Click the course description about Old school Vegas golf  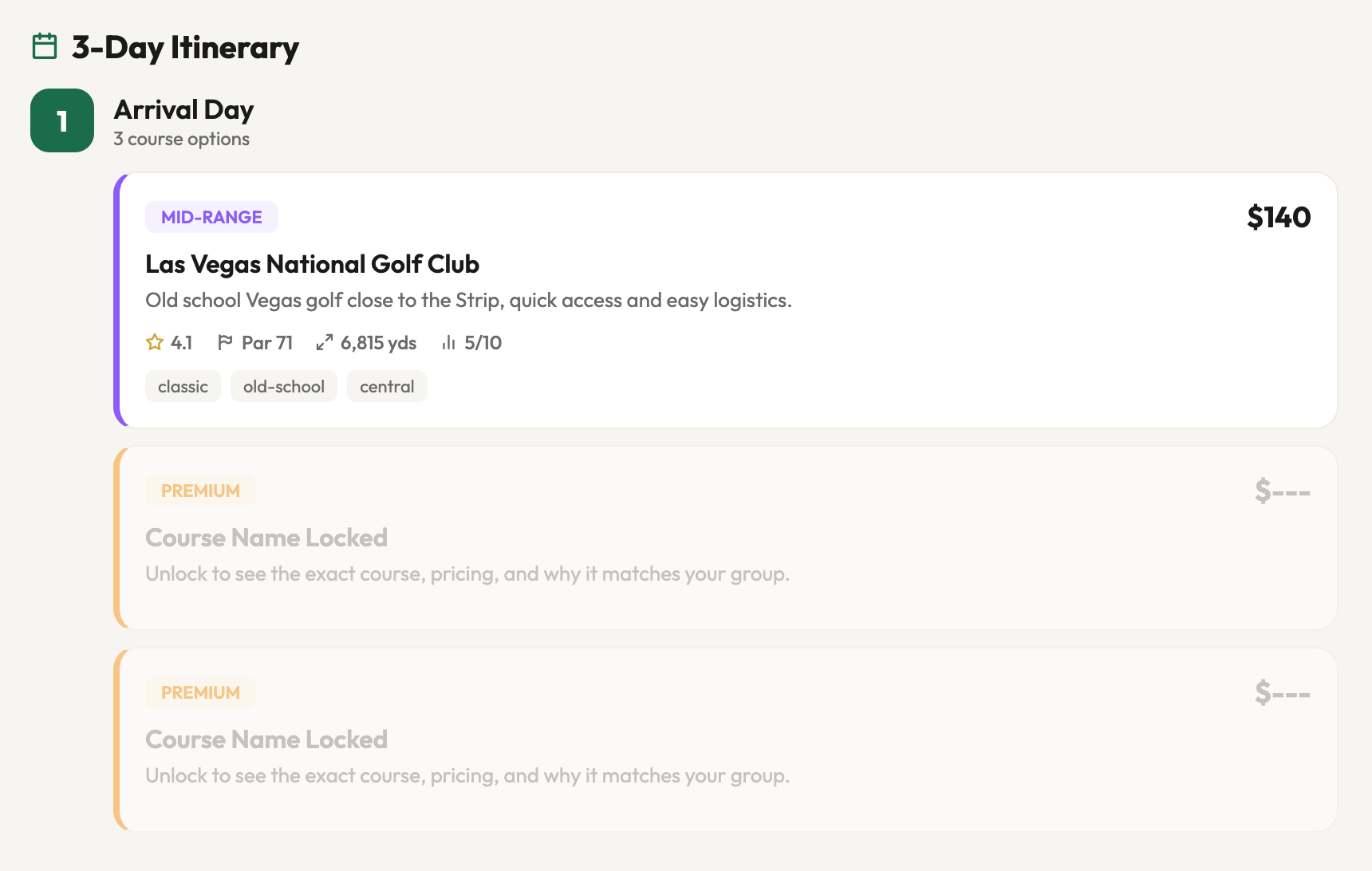click(468, 301)
